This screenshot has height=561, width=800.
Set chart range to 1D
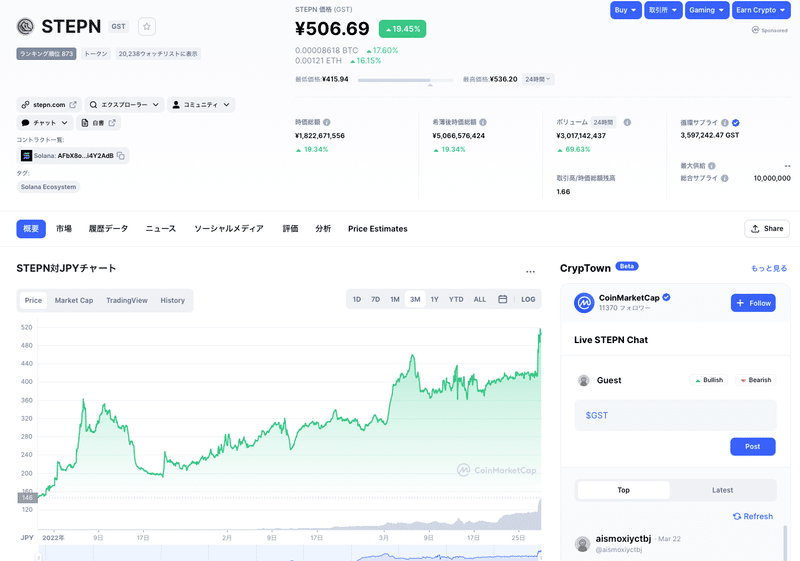coord(357,299)
